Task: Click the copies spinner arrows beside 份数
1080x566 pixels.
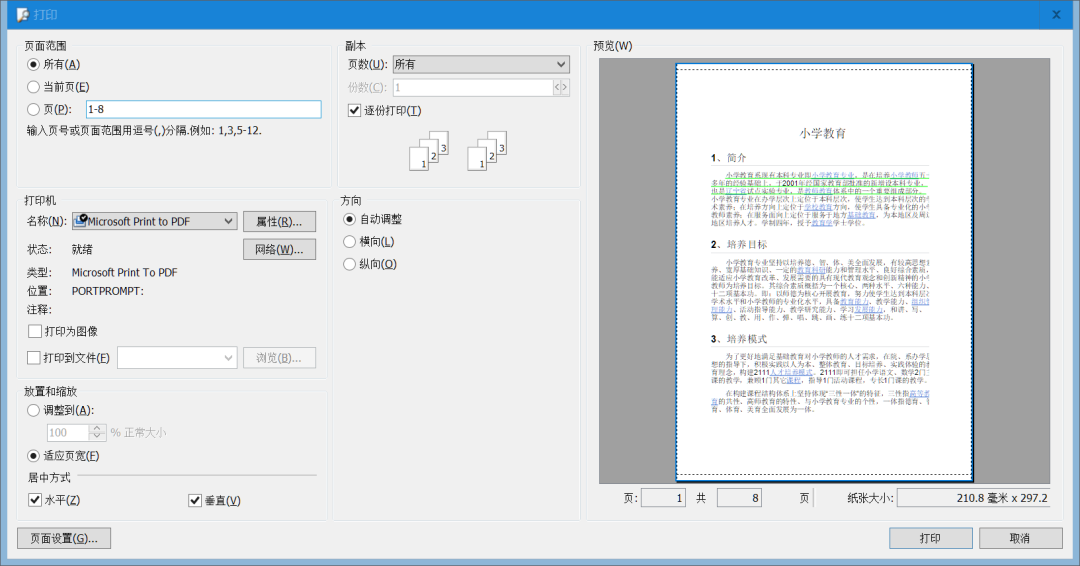Action: (x=561, y=87)
